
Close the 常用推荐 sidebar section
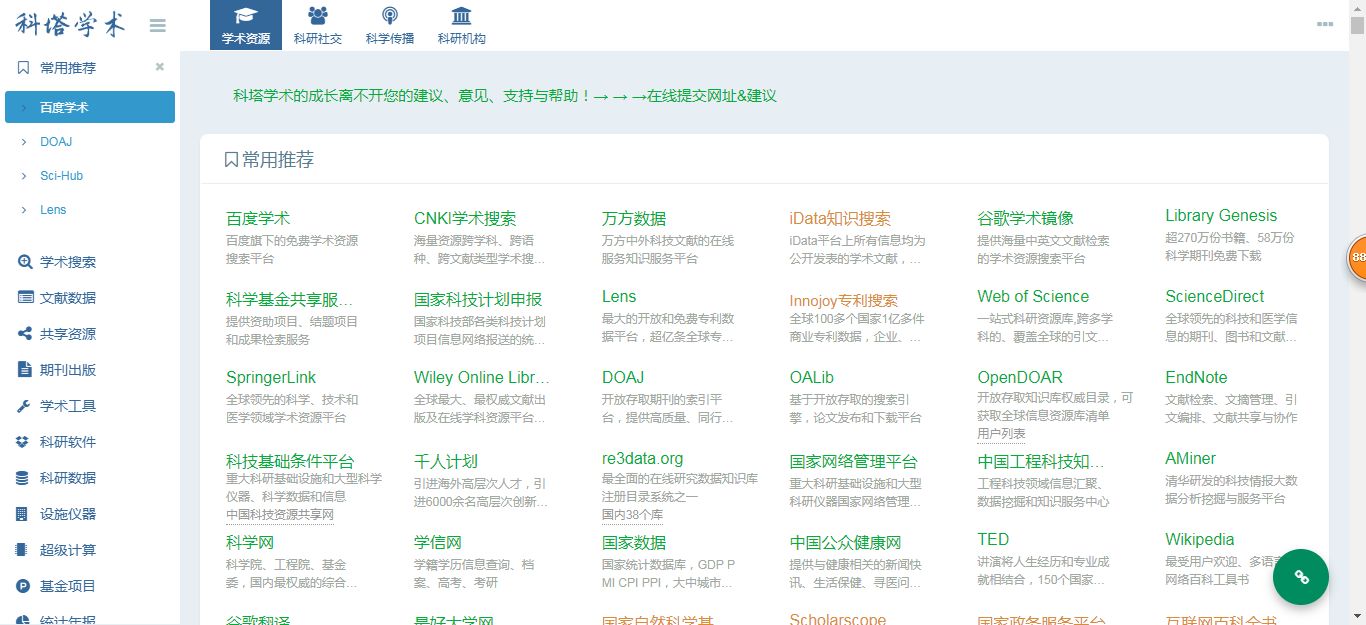[159, 67]
